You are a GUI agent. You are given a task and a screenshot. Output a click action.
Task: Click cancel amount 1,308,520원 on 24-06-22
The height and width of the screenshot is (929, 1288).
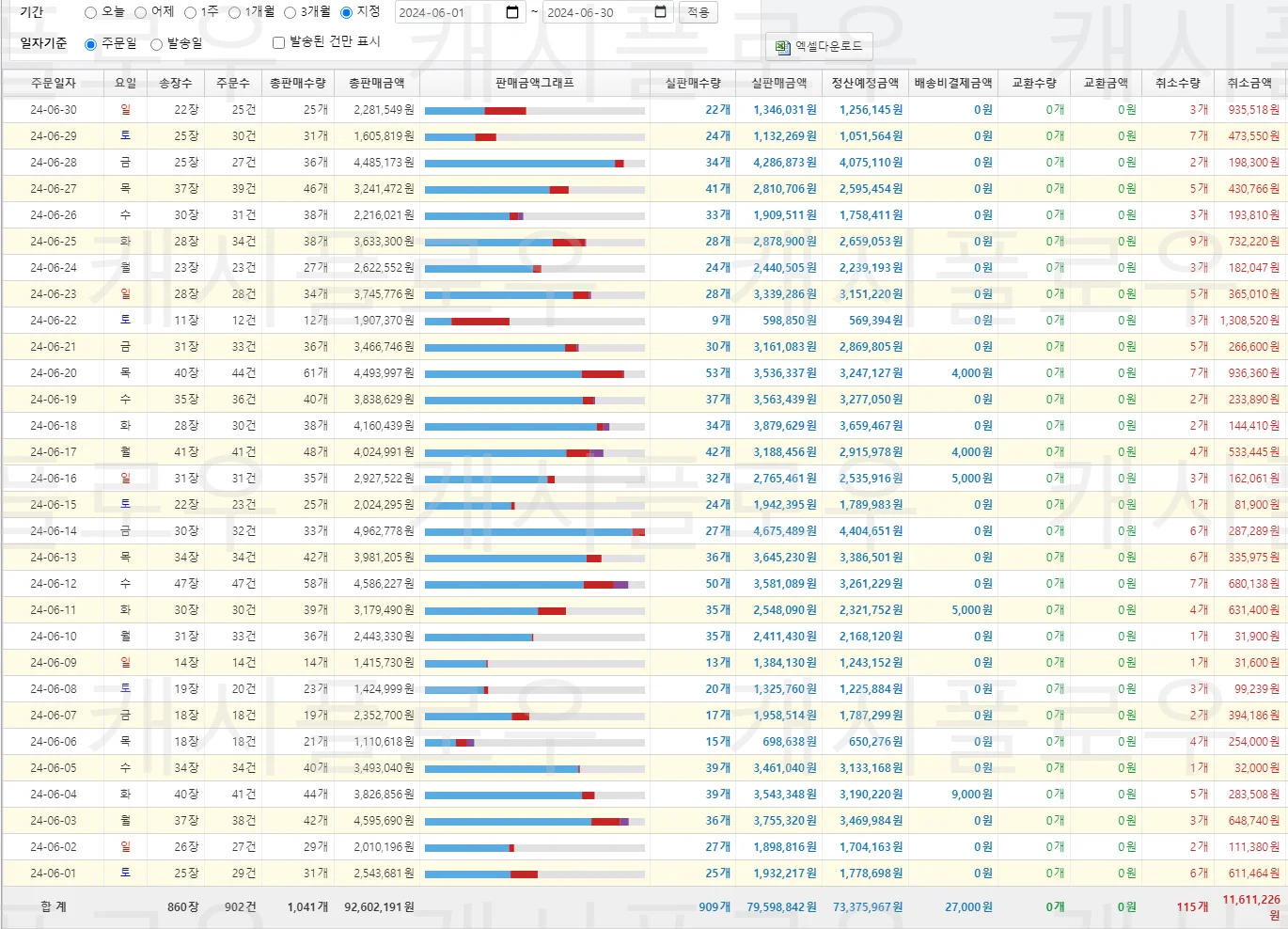1249,321
